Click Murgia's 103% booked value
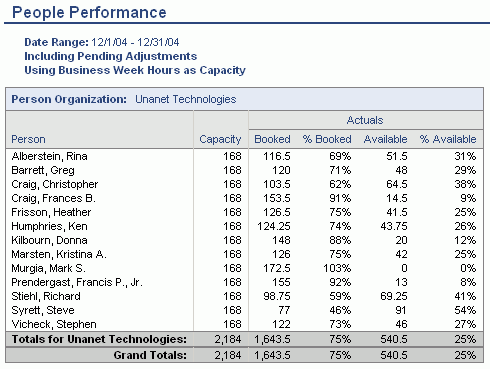Viewport: 490px width, 369px height. (x=337, y=268)
